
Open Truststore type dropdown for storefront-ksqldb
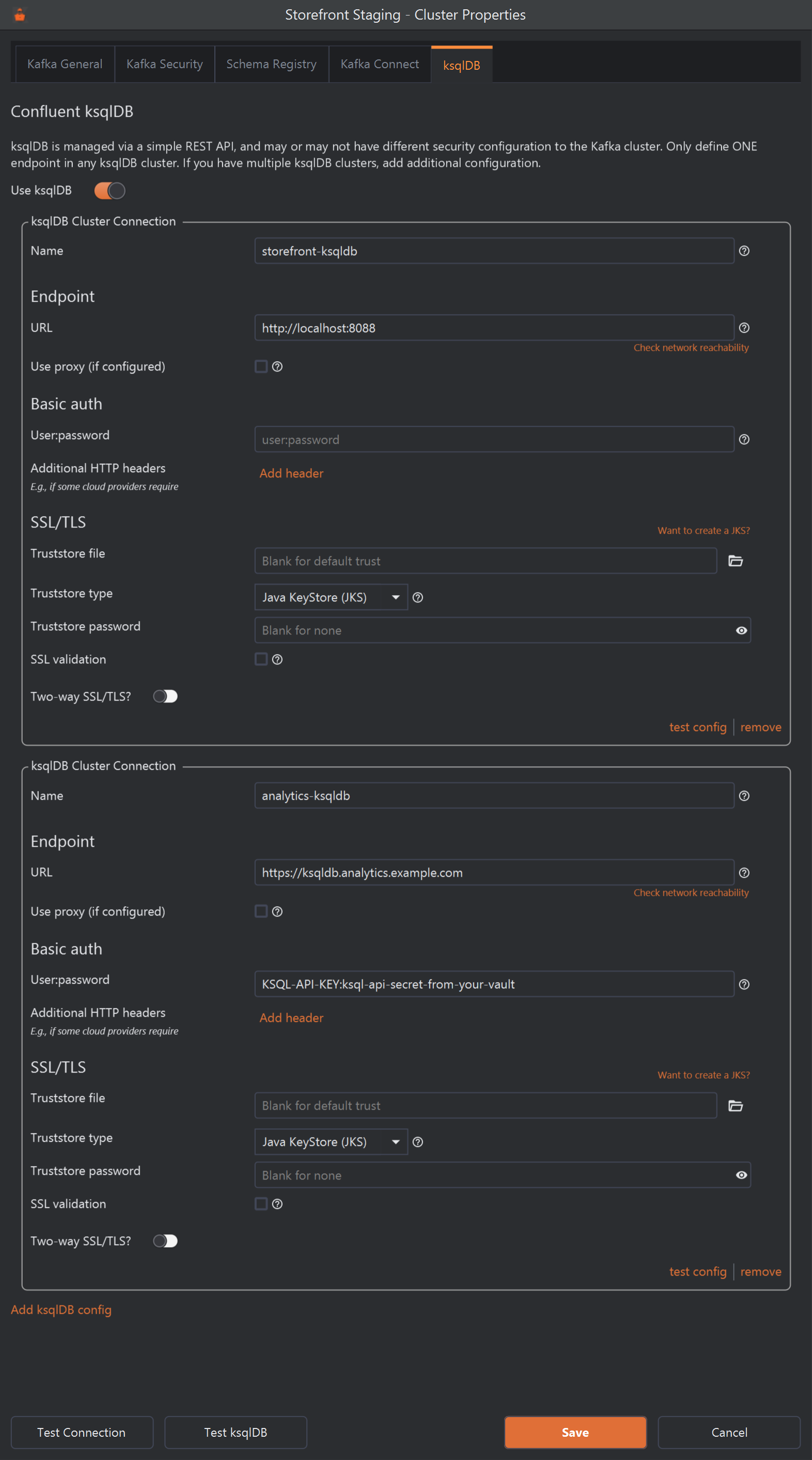331,597
